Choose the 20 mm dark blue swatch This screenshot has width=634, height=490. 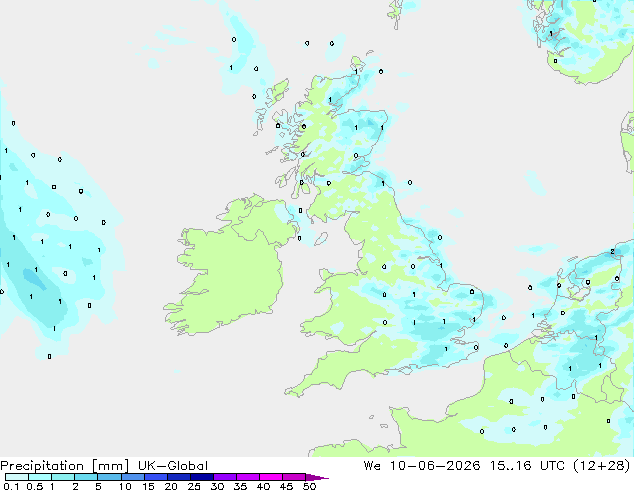tap(178, 477)
